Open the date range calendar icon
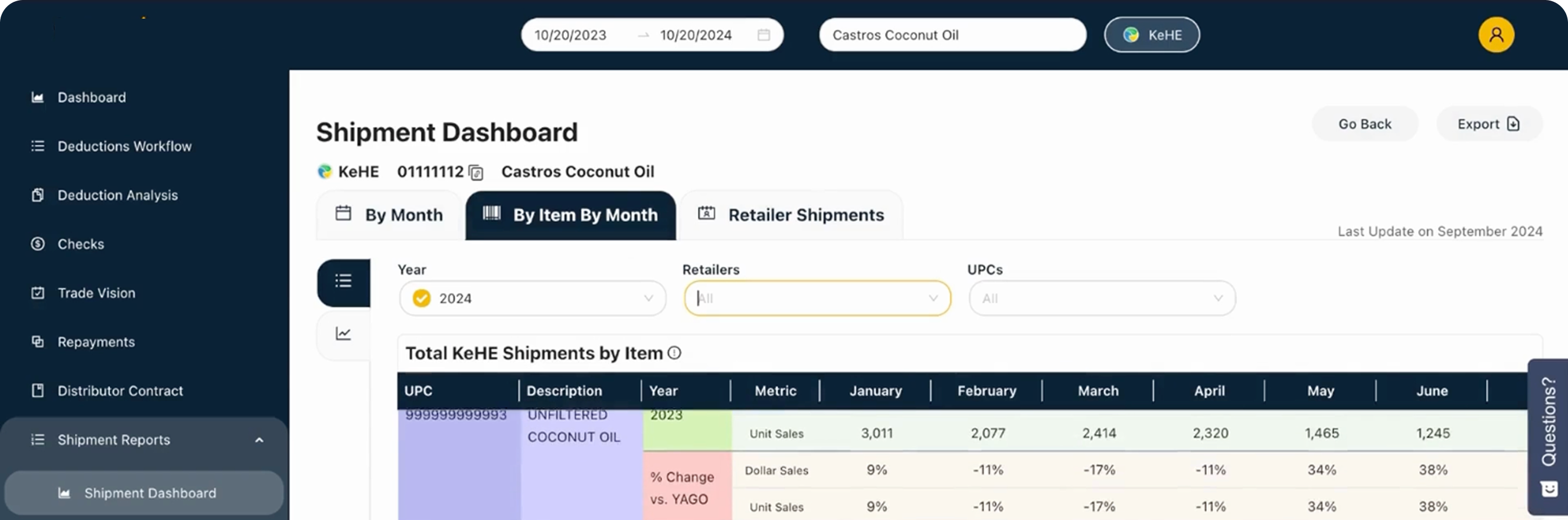This screenshot has width=1568, height=520. [x=763, y=35]
